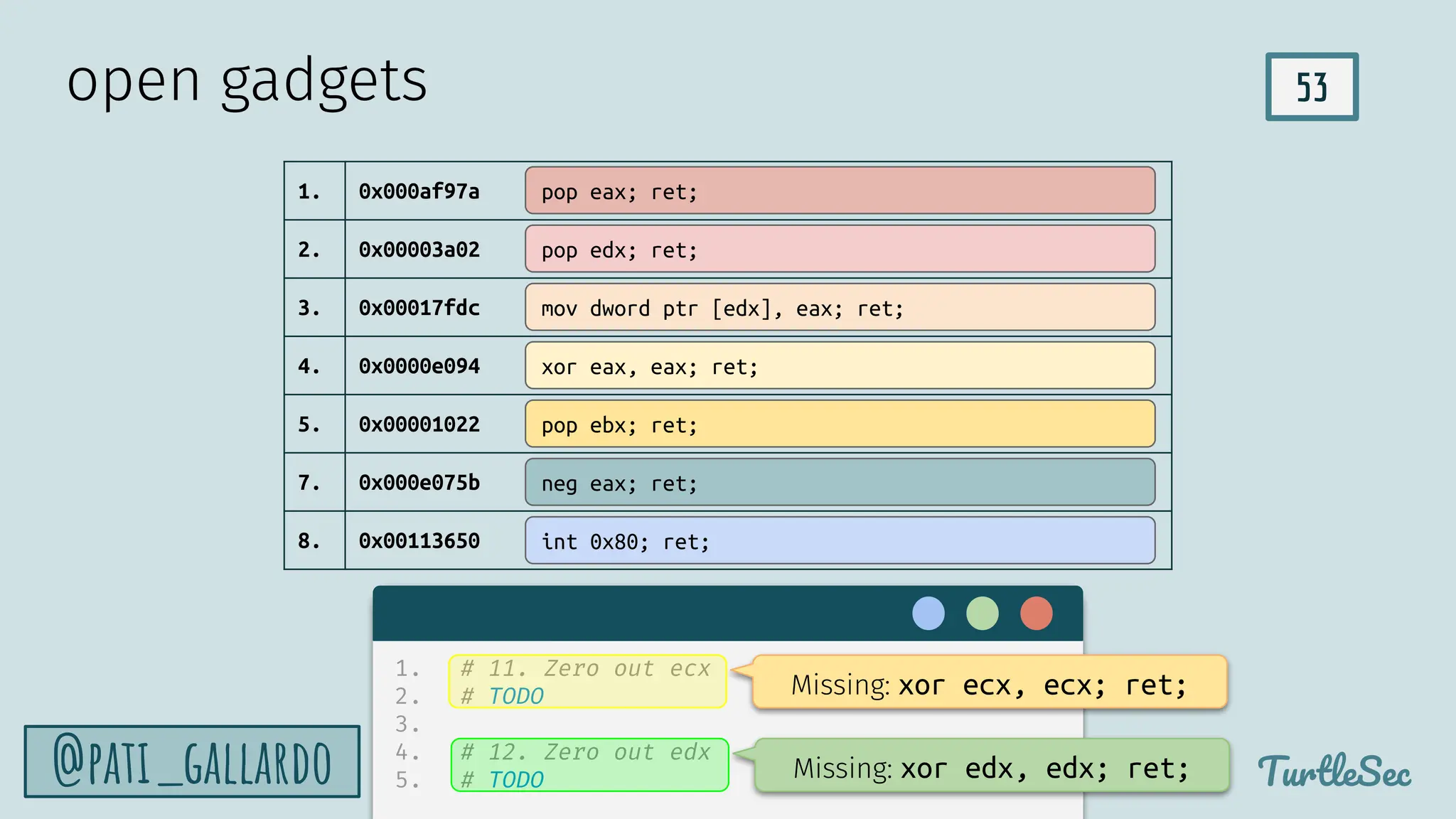Image resolution: width=1456 pixels, height=819 pixels.
Task: Click the '# TODO' under Zero out edx
Action: tap(502, 780)
